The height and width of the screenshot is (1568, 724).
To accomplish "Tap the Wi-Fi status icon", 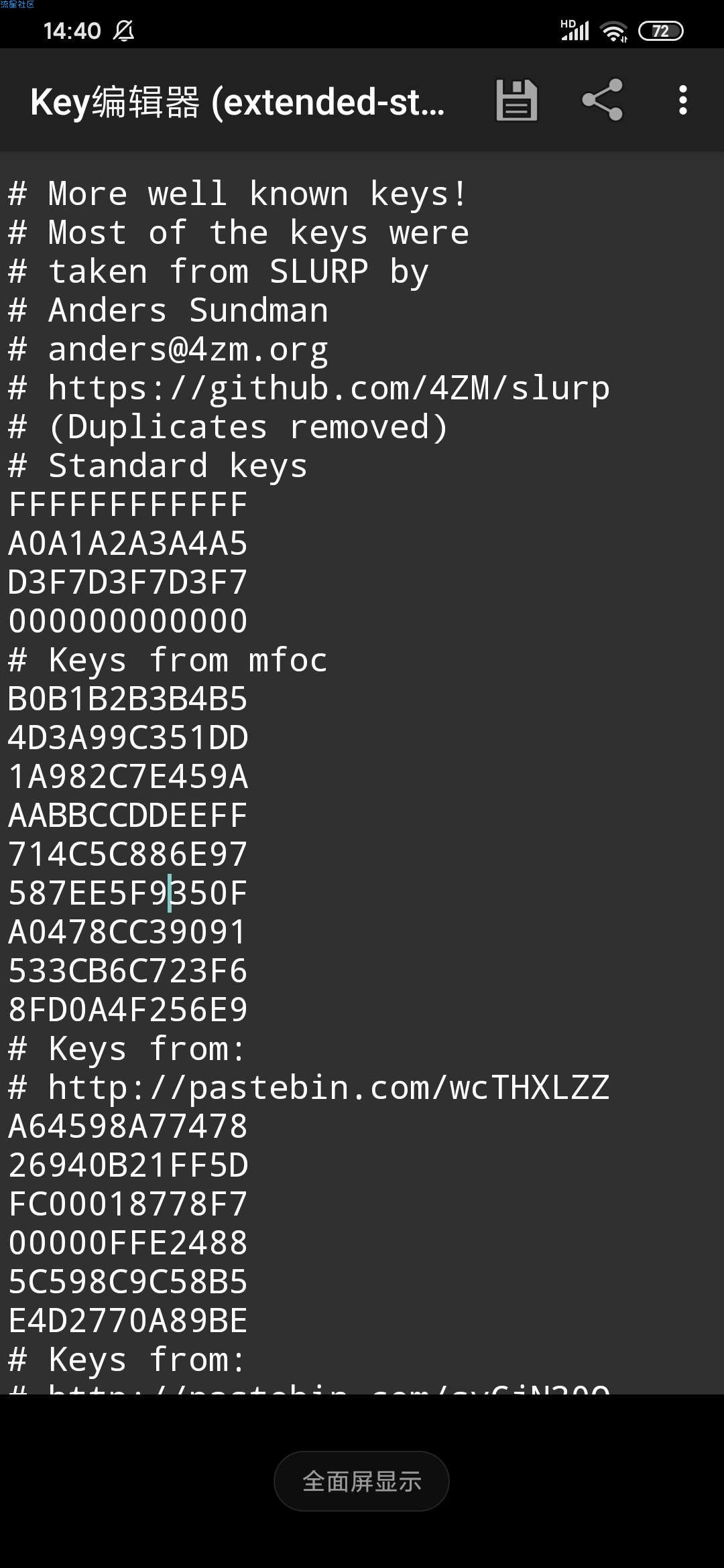I will pos(613,31).
